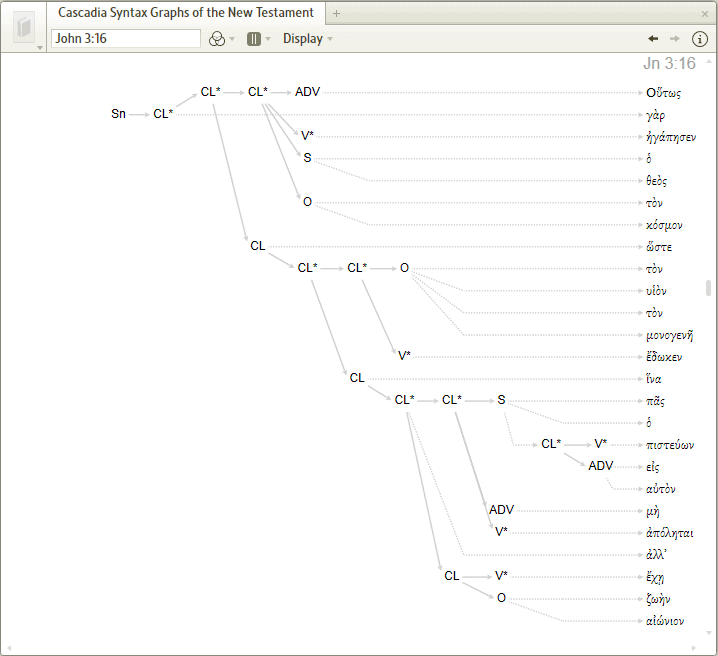Click the Greek word κόσμον
The width and height of the screenshot is (718, 656).
[664, 225]
